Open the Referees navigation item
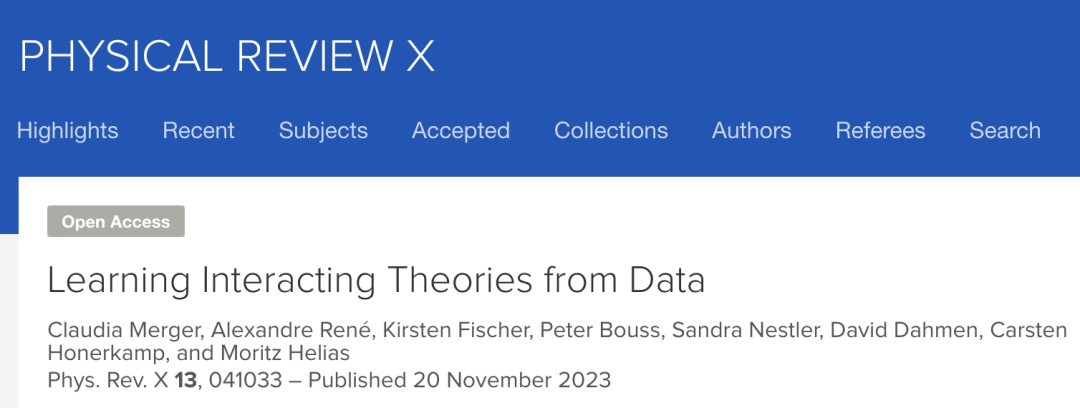Screen dimensions: 1080x408 pyautogui.click(x=880, y=130)
